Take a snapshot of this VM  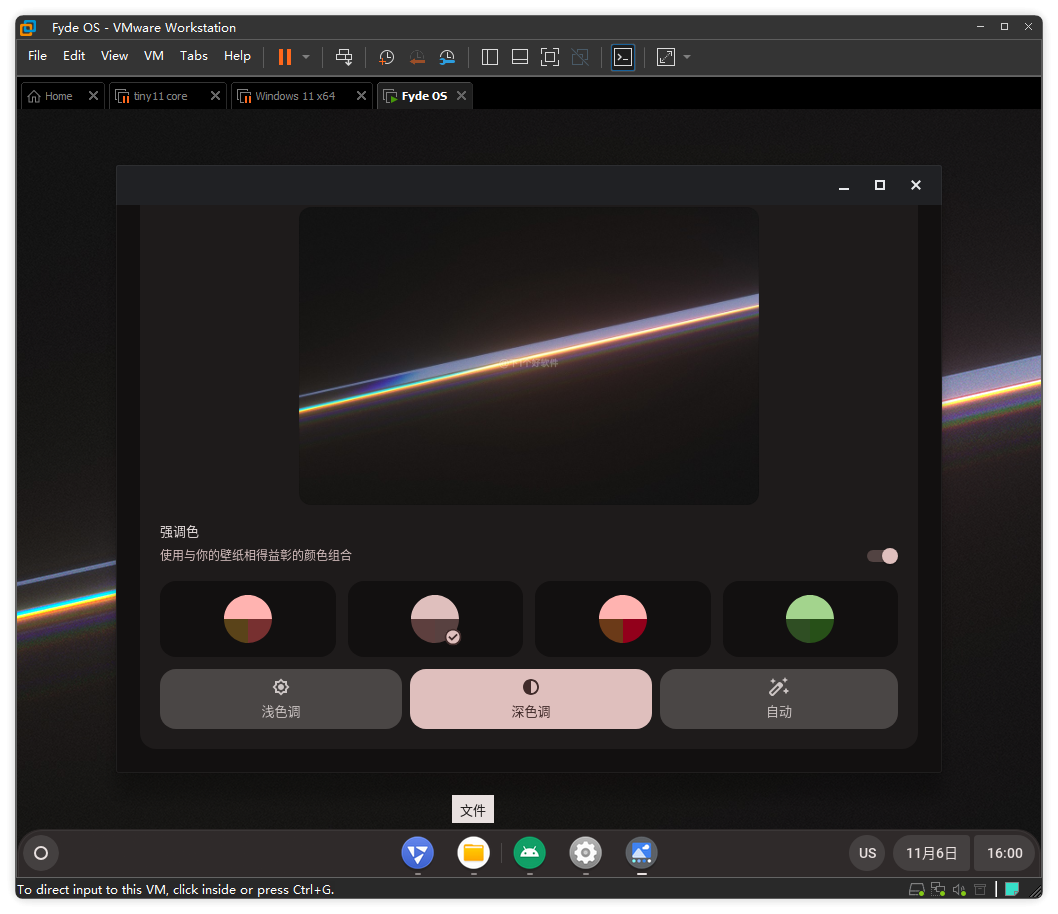[x=387, y=57]
